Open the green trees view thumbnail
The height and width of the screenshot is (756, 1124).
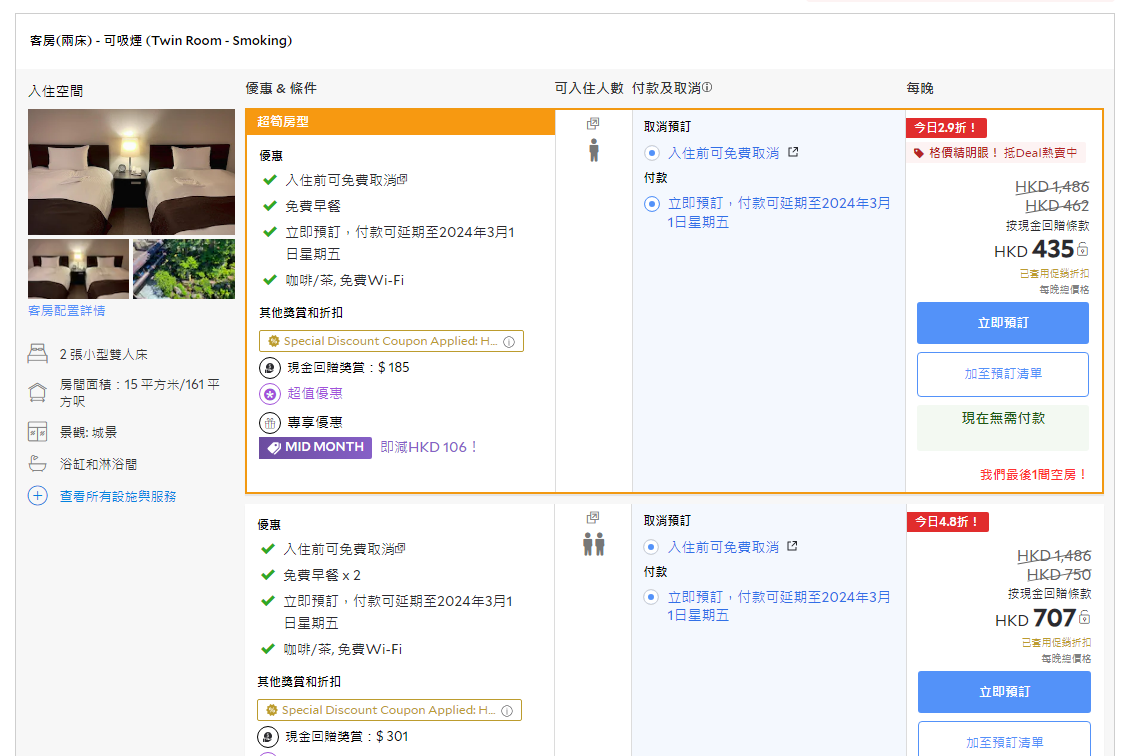pos(184,269)
